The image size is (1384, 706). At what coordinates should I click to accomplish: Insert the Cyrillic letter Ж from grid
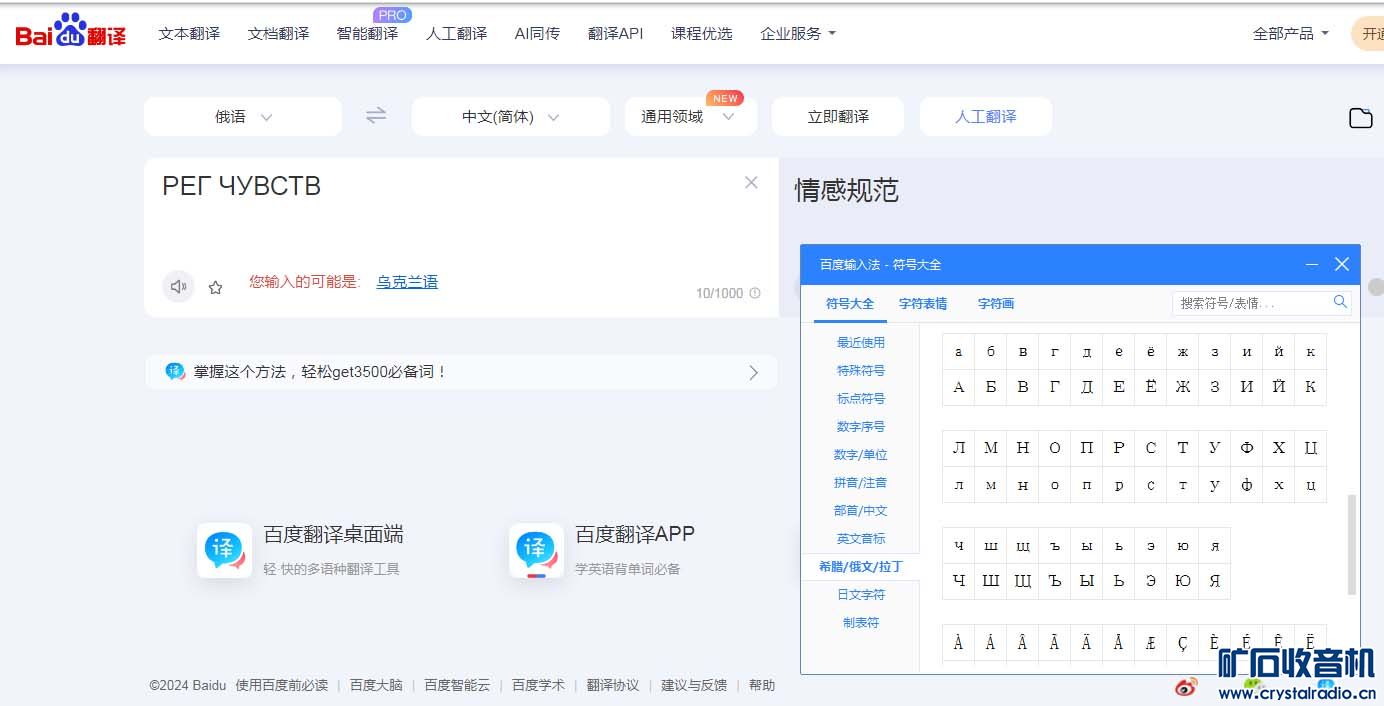[x=1183, y=387]
